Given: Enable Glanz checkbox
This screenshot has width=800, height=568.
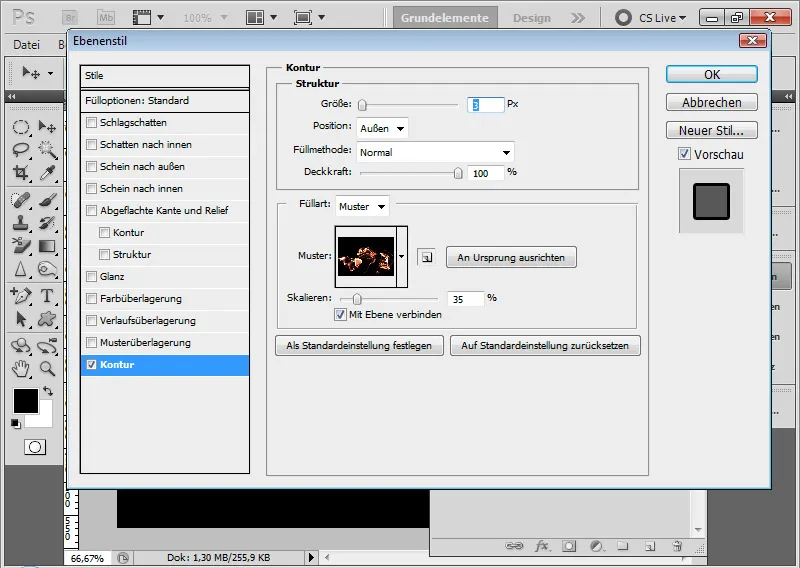Looking at the screenshot, I should tap(91, 276).
